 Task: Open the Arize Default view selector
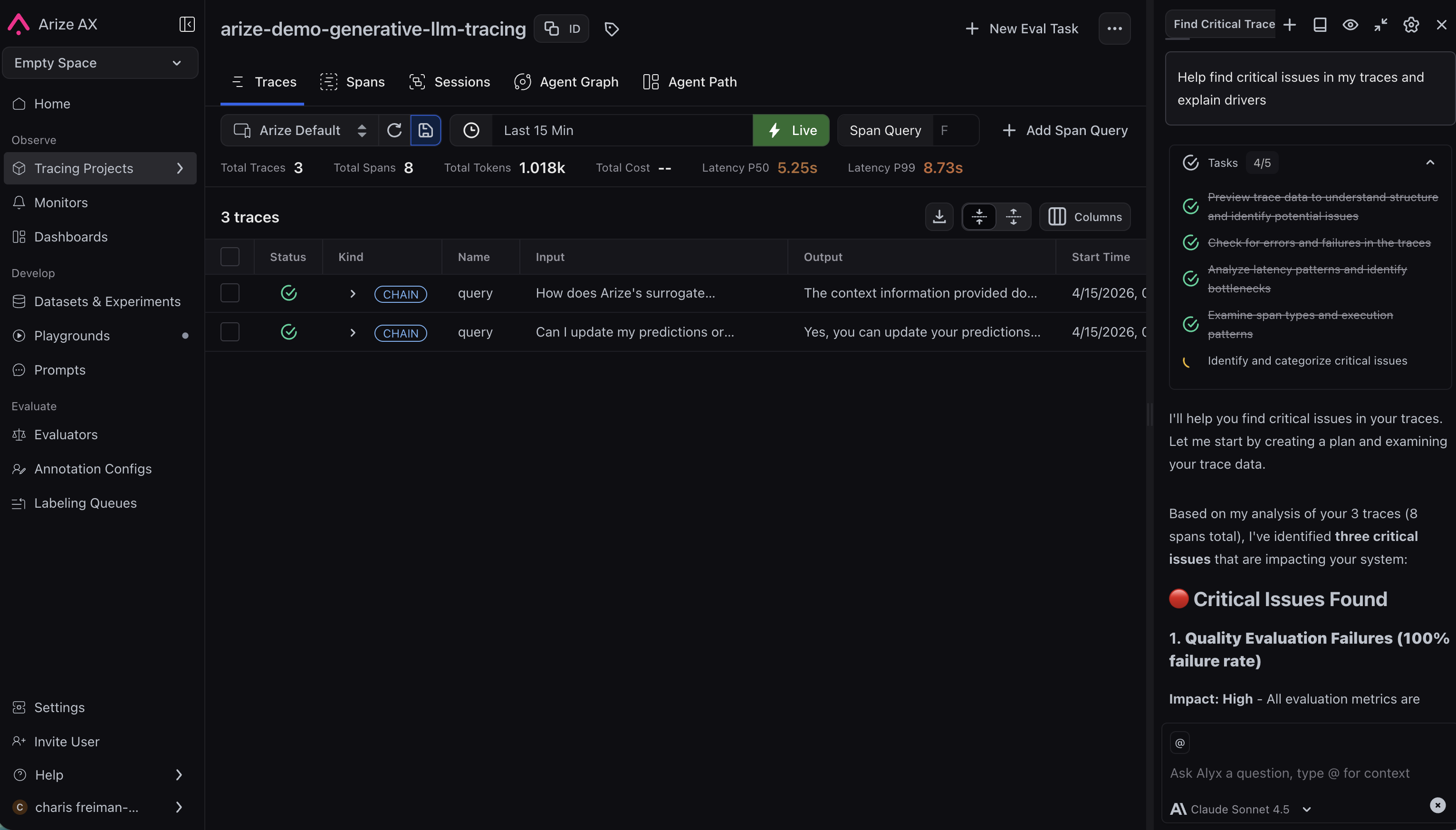point(300,131)
